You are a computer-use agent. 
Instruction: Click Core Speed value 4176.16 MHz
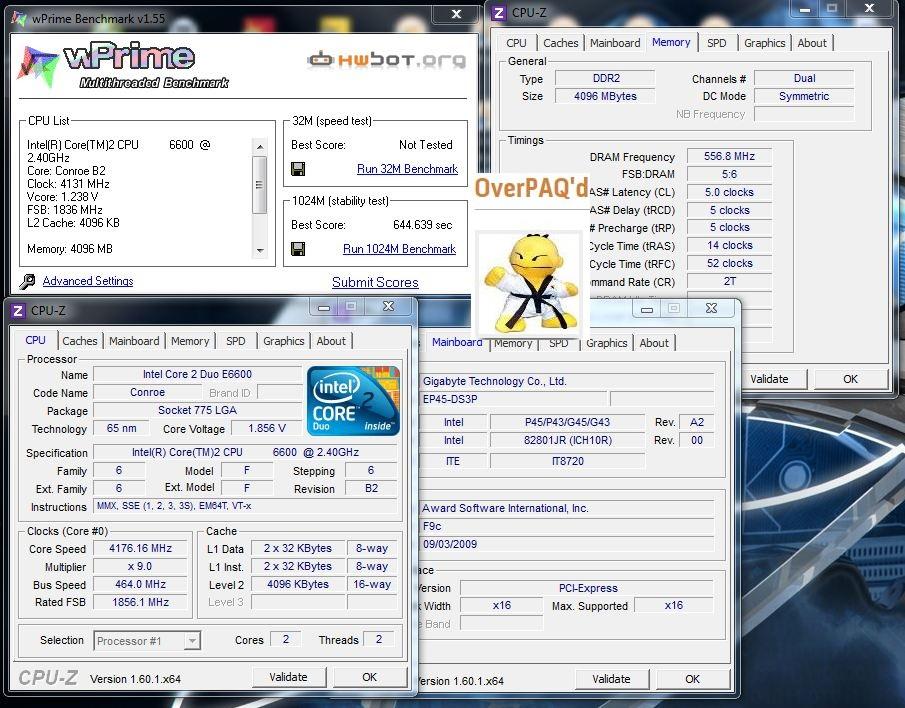(140, 548)
